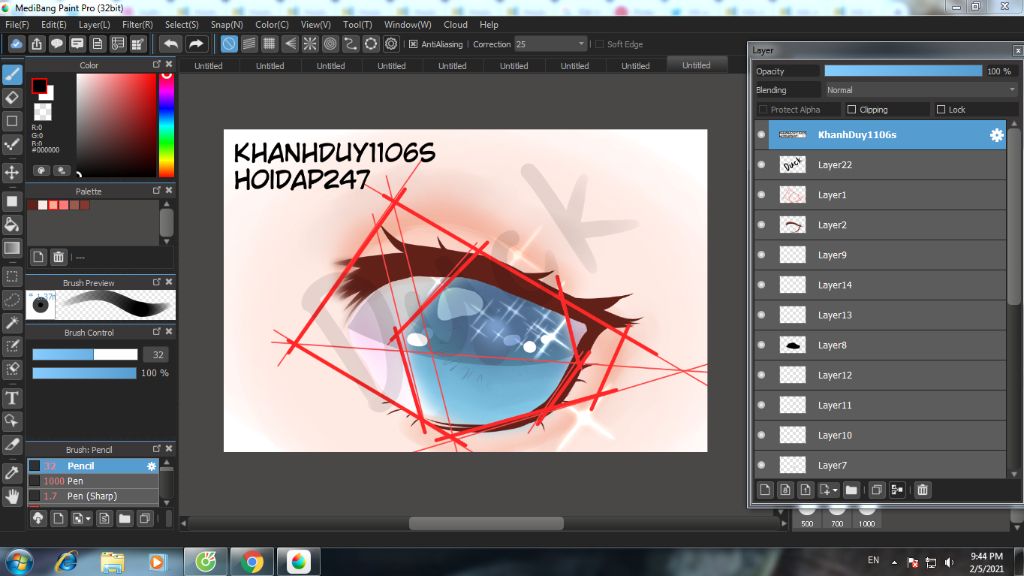This screenshot has width=1024, height=576.
Task: Open the Filter menu
Action: tap(137, 25)
